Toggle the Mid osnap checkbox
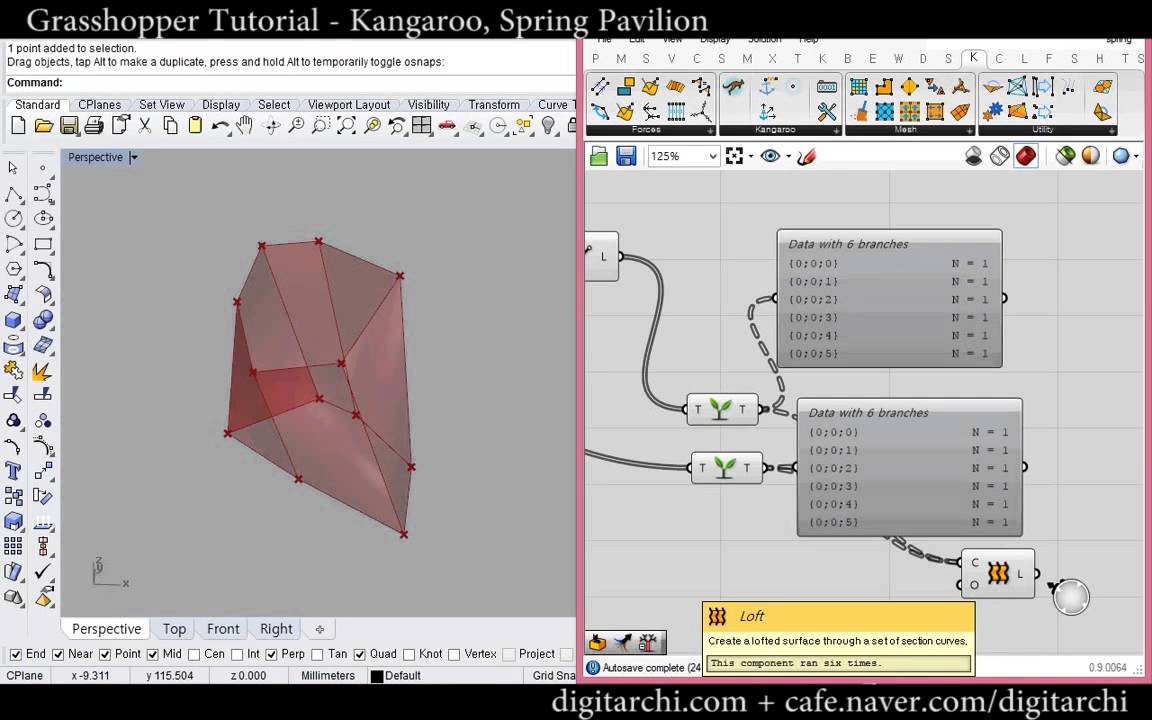This screenshot has width=1152, height=720. click(153, 654)
